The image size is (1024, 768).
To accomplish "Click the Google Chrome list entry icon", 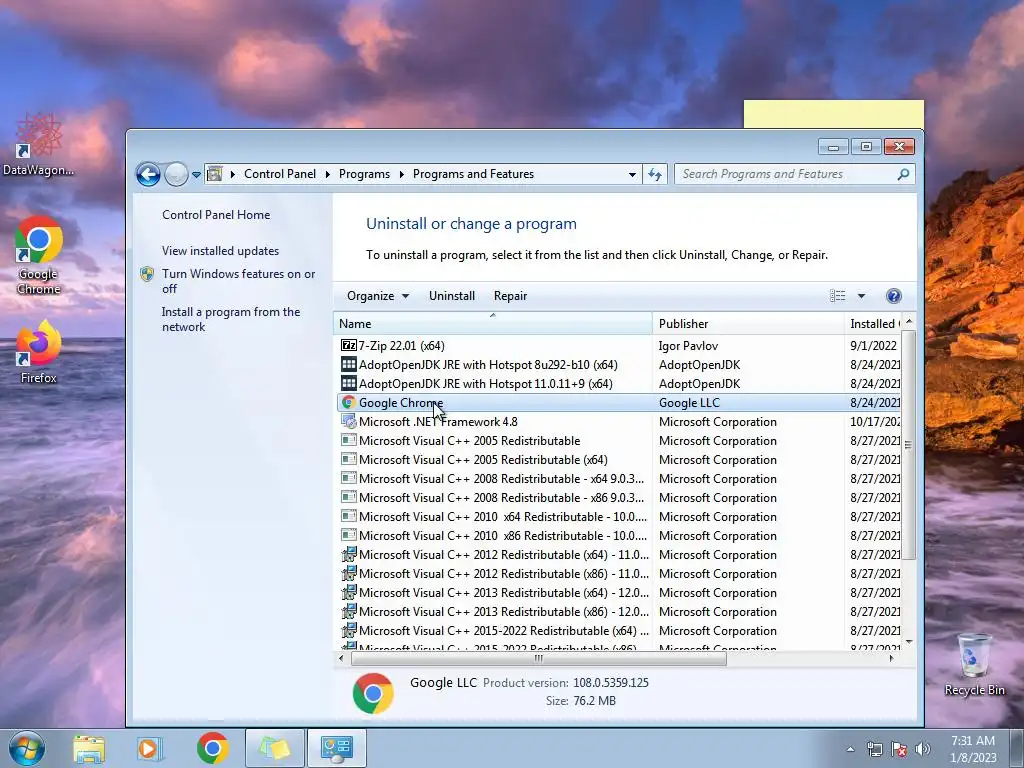I will click(349, 402).
